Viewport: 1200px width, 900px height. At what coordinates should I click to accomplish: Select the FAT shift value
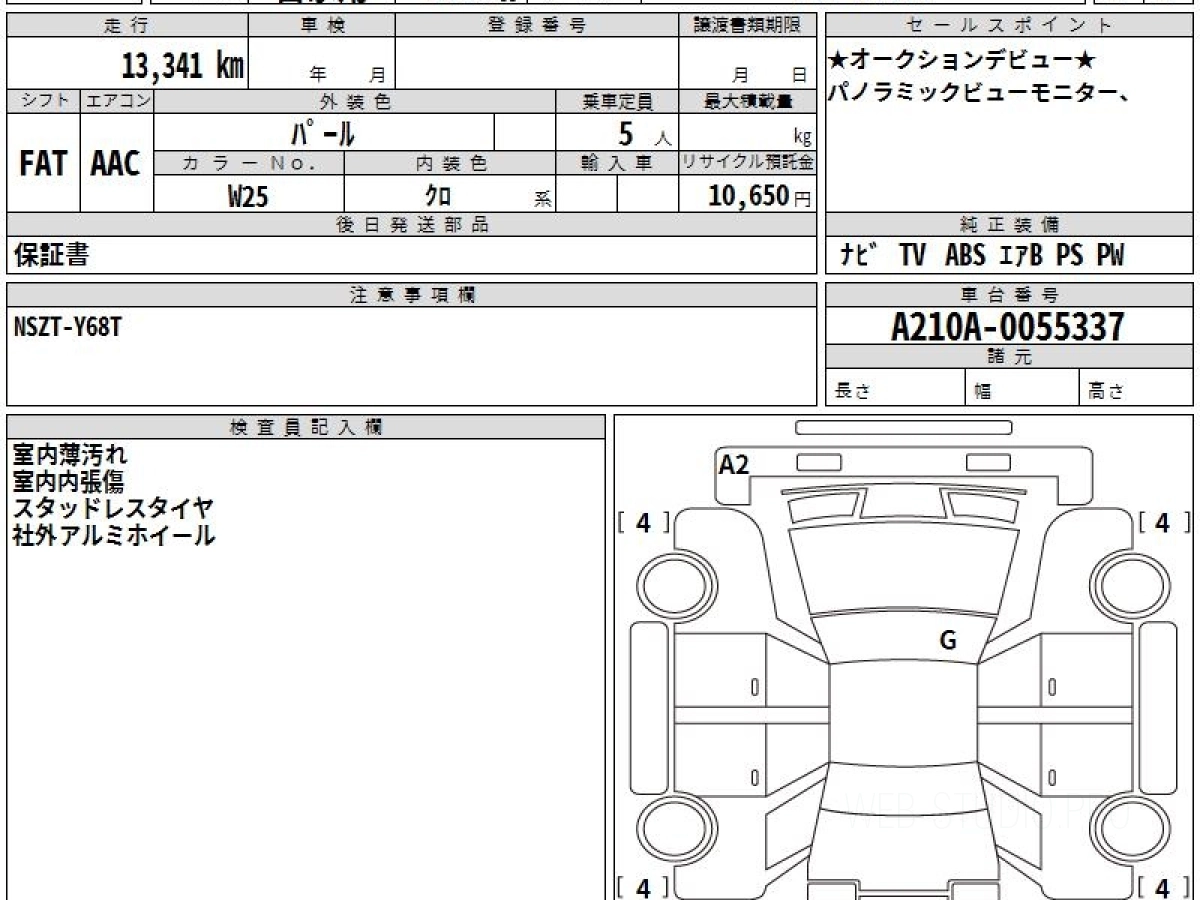point(43,164)
